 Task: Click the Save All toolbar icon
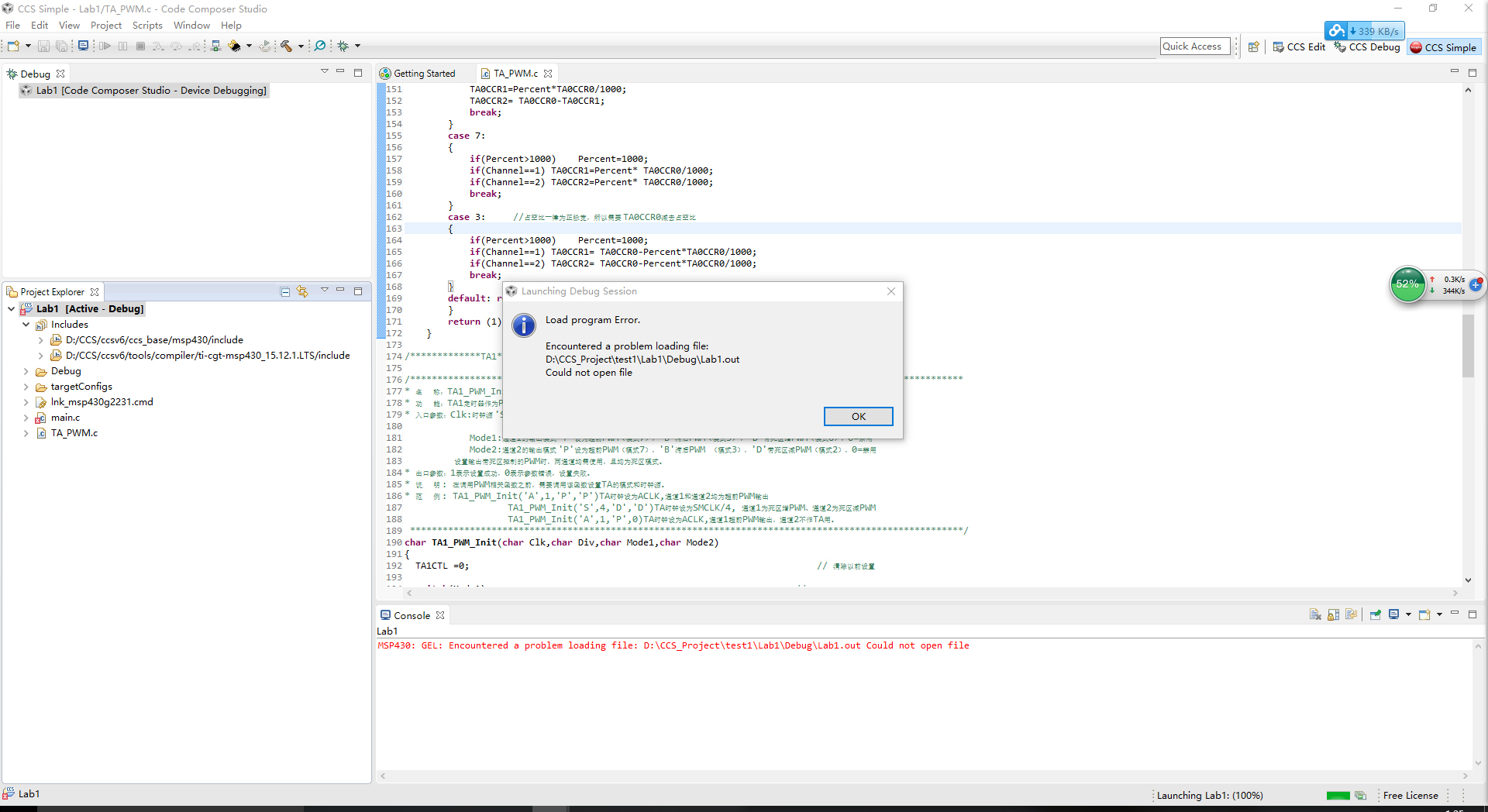coord(61,46)
